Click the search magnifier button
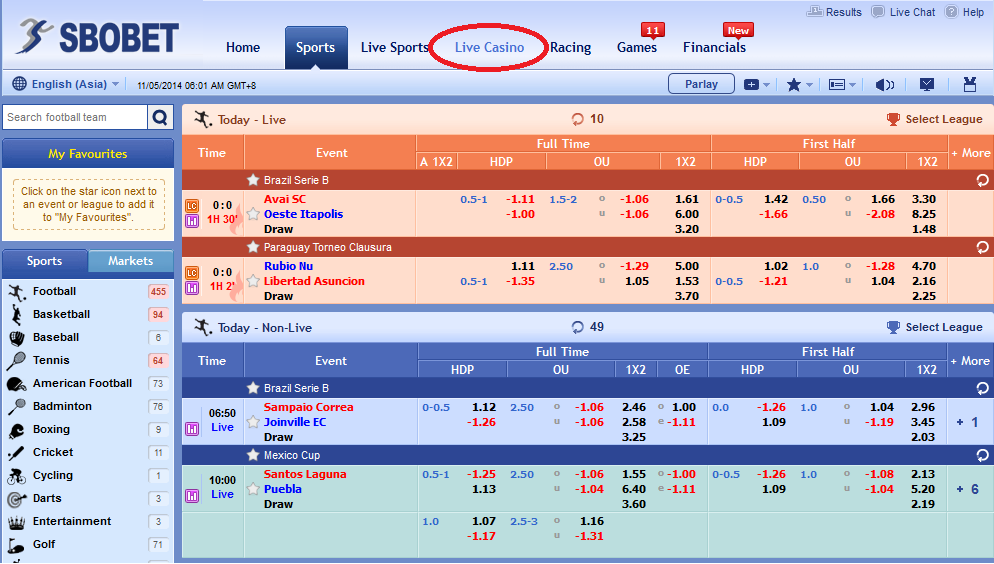994x564 pixels. pyautogui.click(x=160, y=117)
